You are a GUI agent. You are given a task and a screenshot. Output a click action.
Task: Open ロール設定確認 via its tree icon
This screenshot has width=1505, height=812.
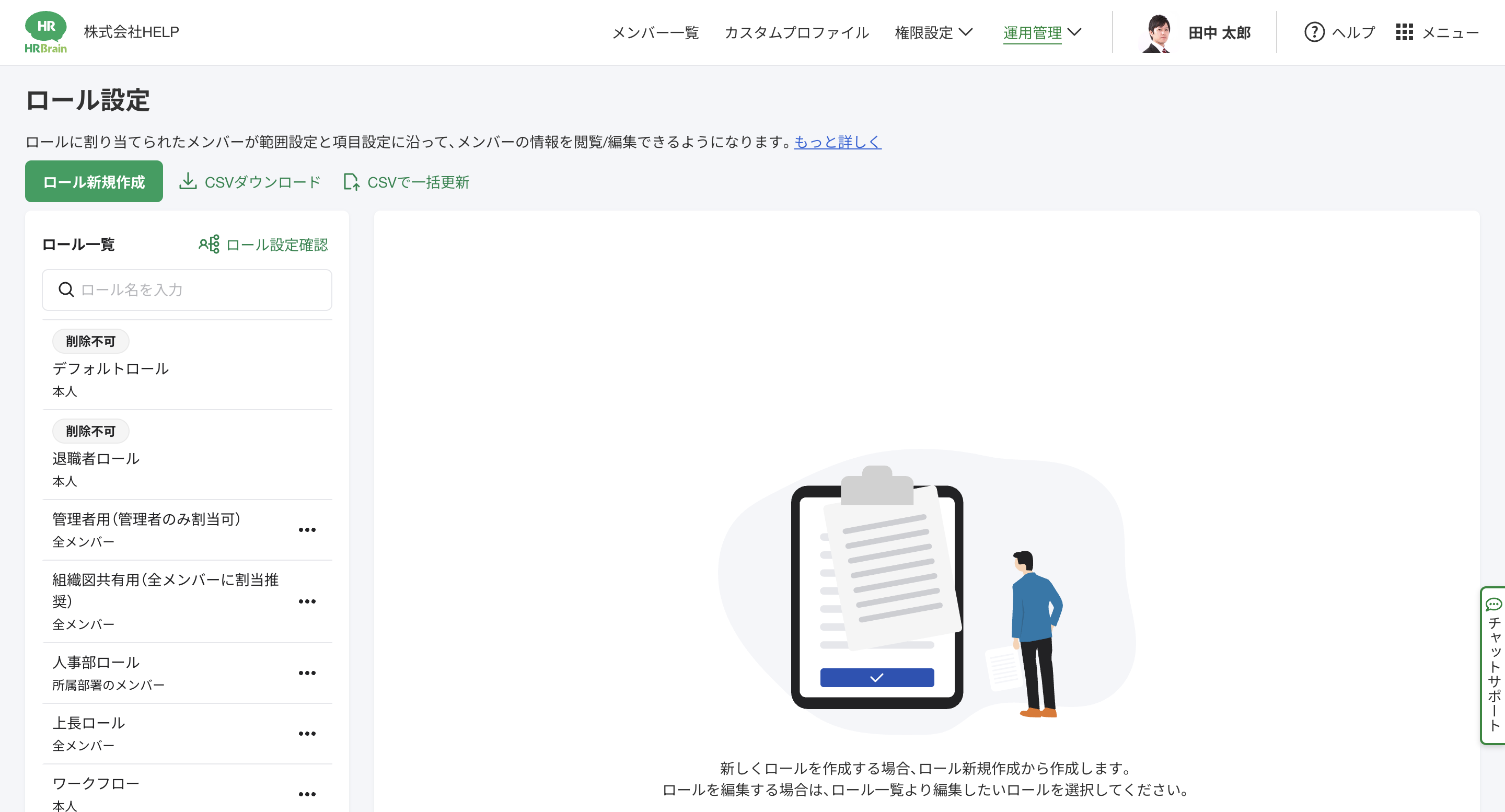point(209,244)
